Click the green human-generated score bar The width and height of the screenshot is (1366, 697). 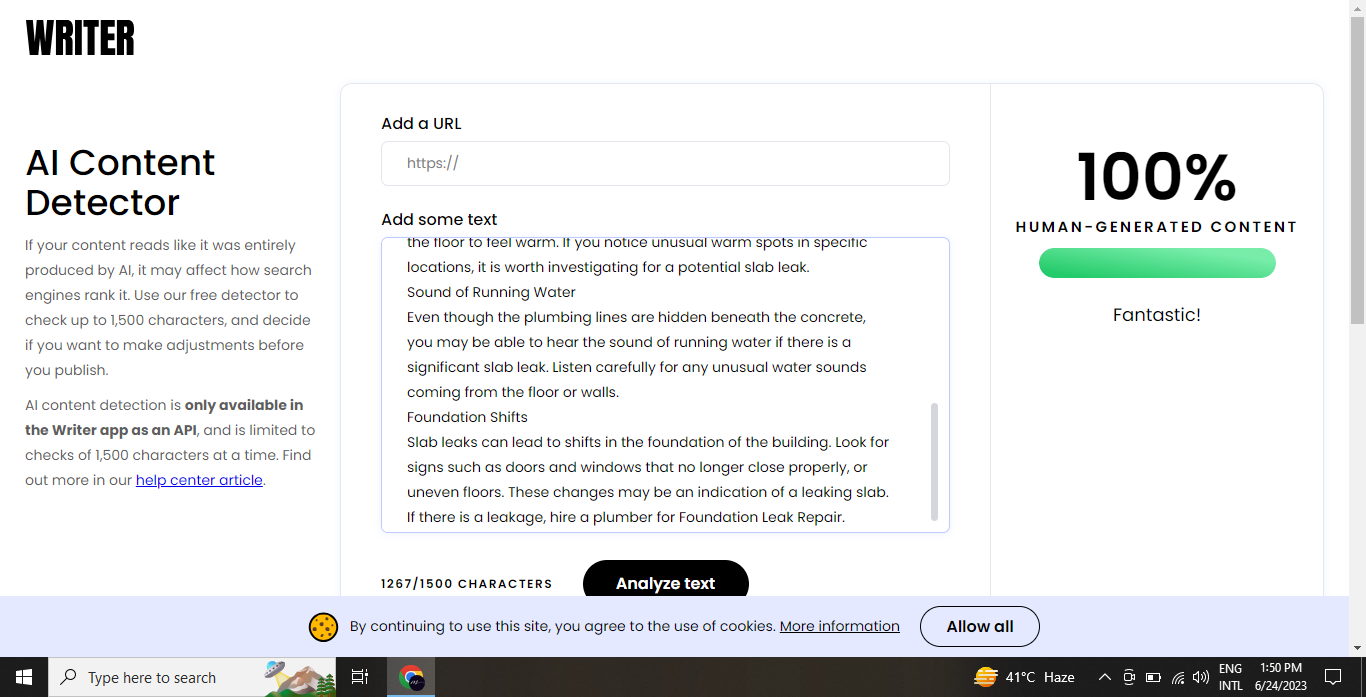1157,263
